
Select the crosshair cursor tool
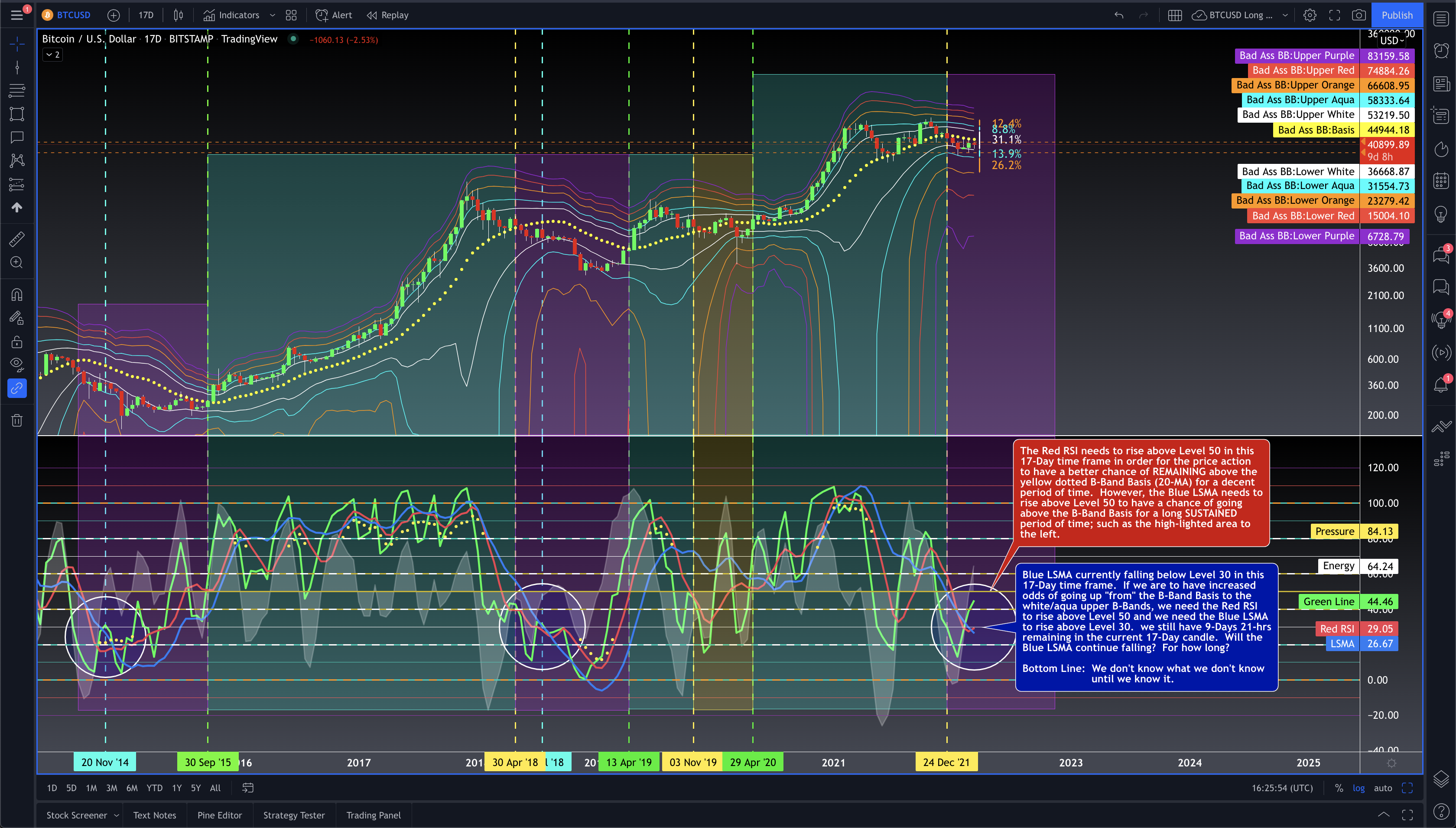click(x=17, y=44)
